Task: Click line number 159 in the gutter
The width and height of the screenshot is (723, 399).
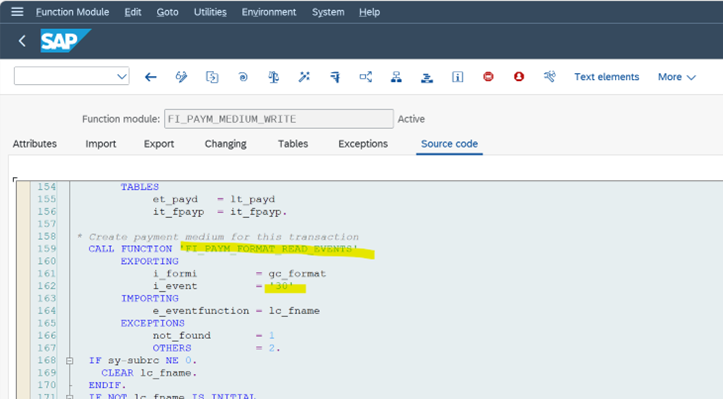Action: click(x=47, y=249)
